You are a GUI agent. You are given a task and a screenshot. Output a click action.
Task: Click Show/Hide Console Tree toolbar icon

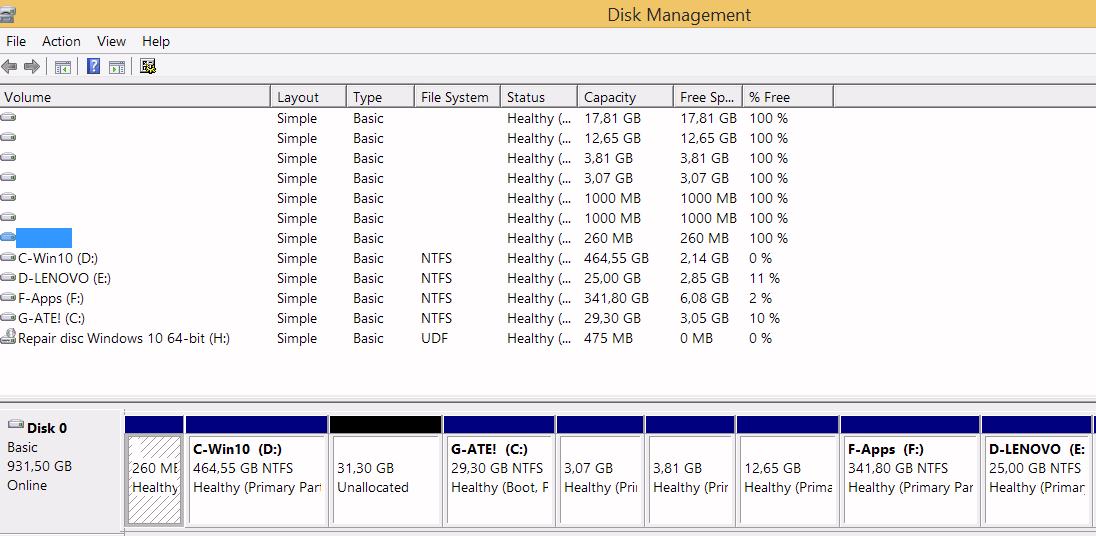tap(62, 67)
